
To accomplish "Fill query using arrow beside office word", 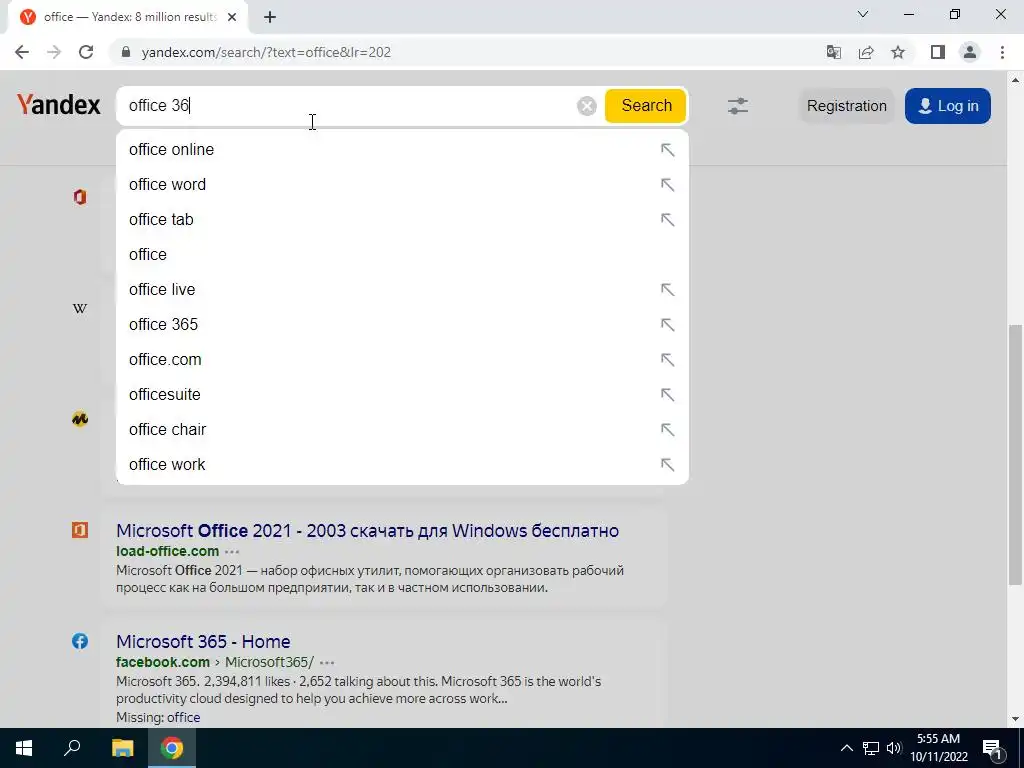I will (x=667, y=185).
